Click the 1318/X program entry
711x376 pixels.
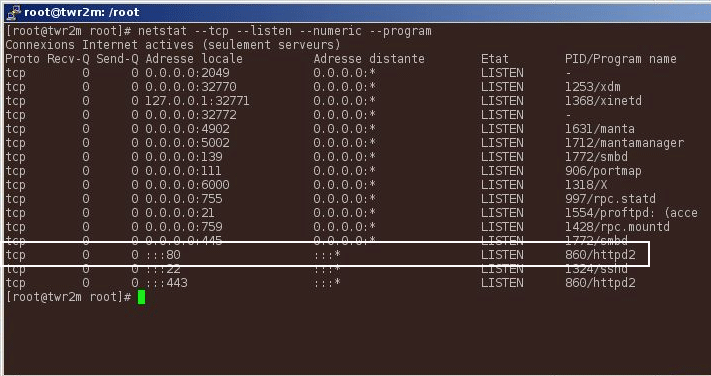click(x=586, y=185)
